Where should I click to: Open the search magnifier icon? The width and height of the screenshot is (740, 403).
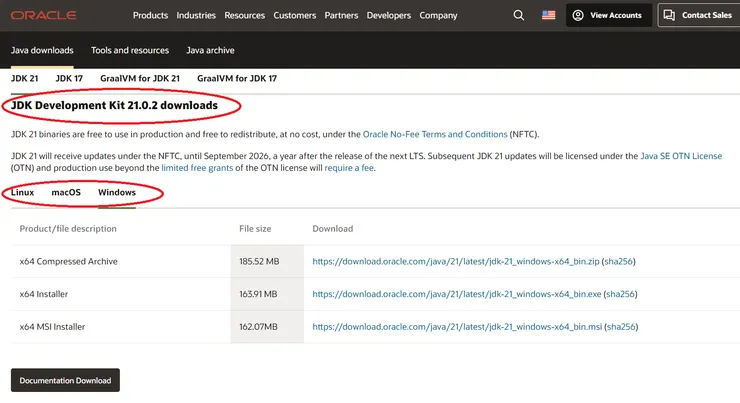pyautogui.click(x=518, y=16)
